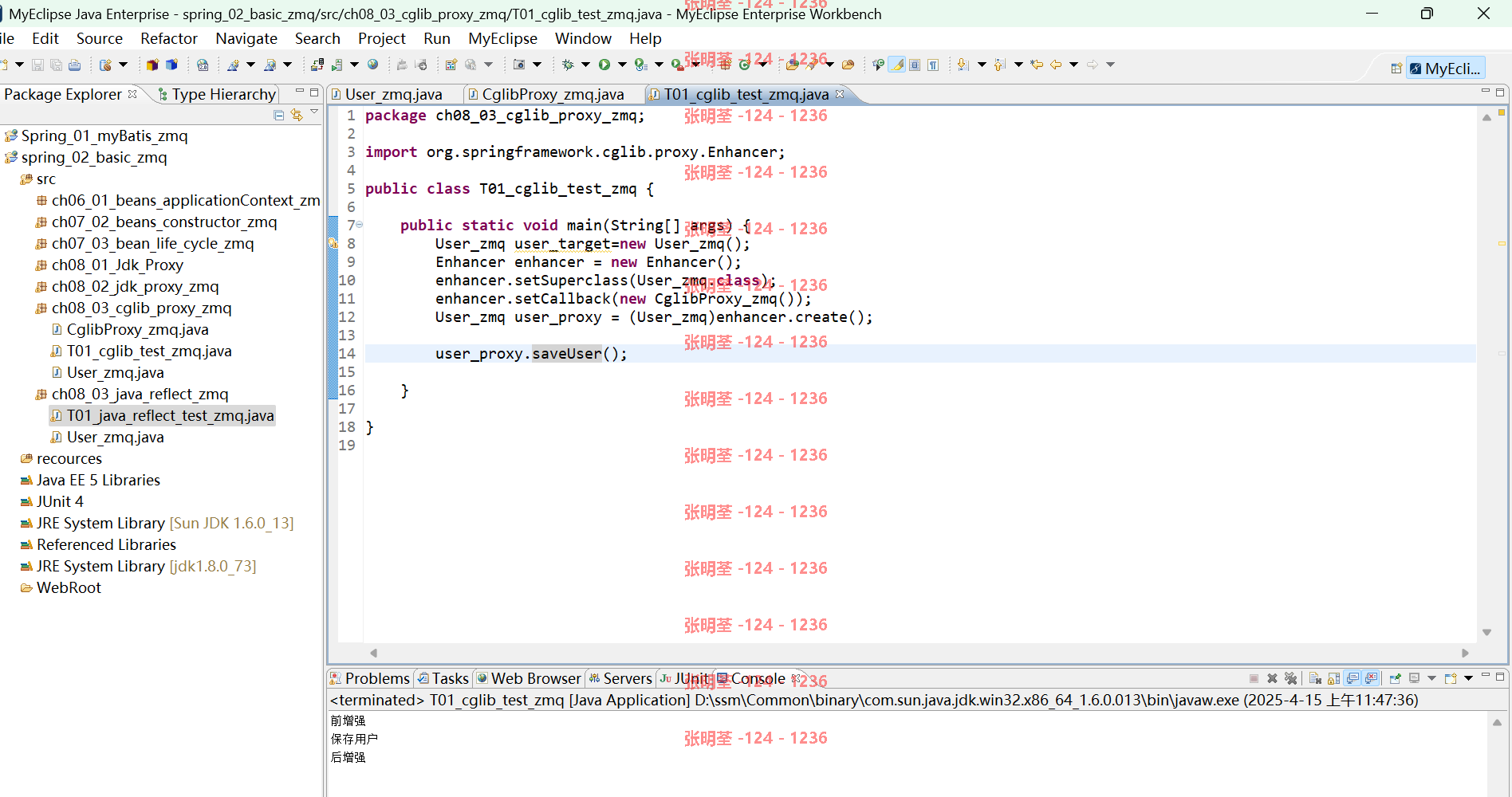Switch to Tasks tab

pos(443,678)
